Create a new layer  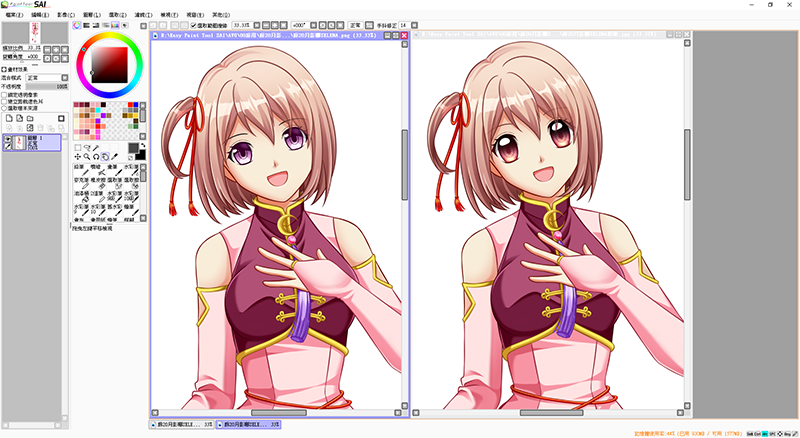9,118
